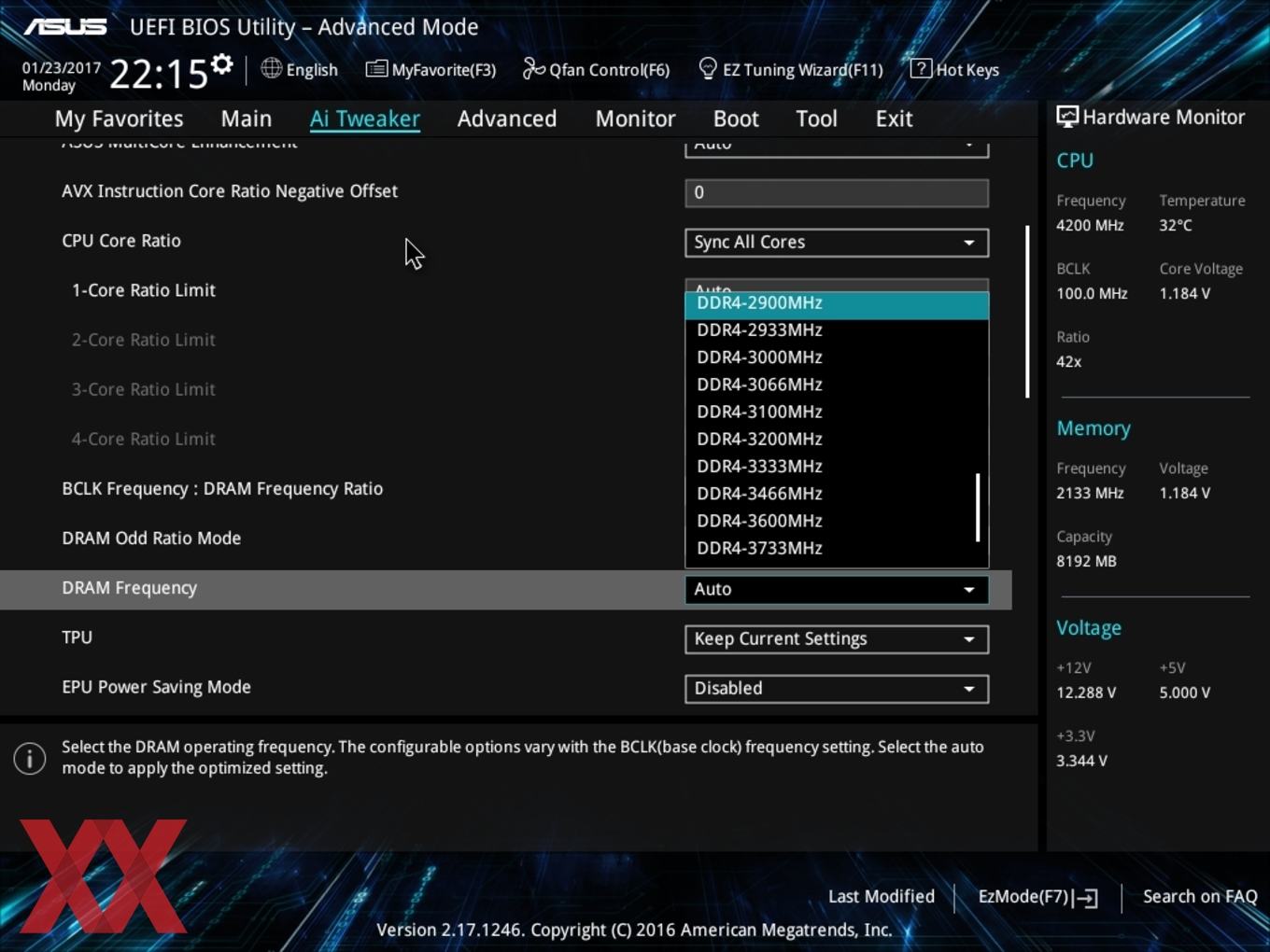Click the Hardware Monitor screen icon
Viewport: 1270px width, 952px height.
click(x=1066, y=117)
